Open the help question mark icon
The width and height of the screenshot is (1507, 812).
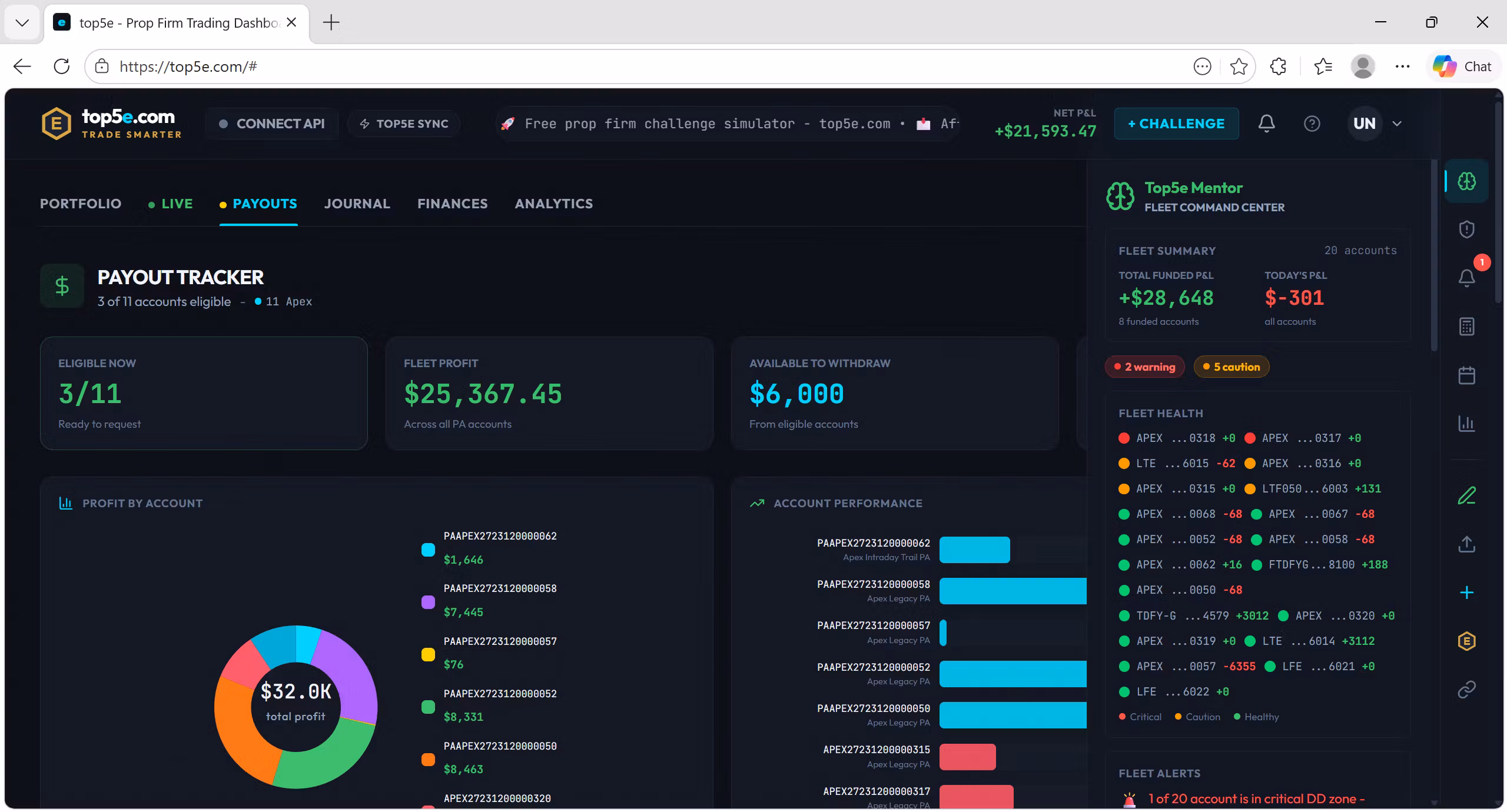pyautogui.click(x=1312, y=124)
